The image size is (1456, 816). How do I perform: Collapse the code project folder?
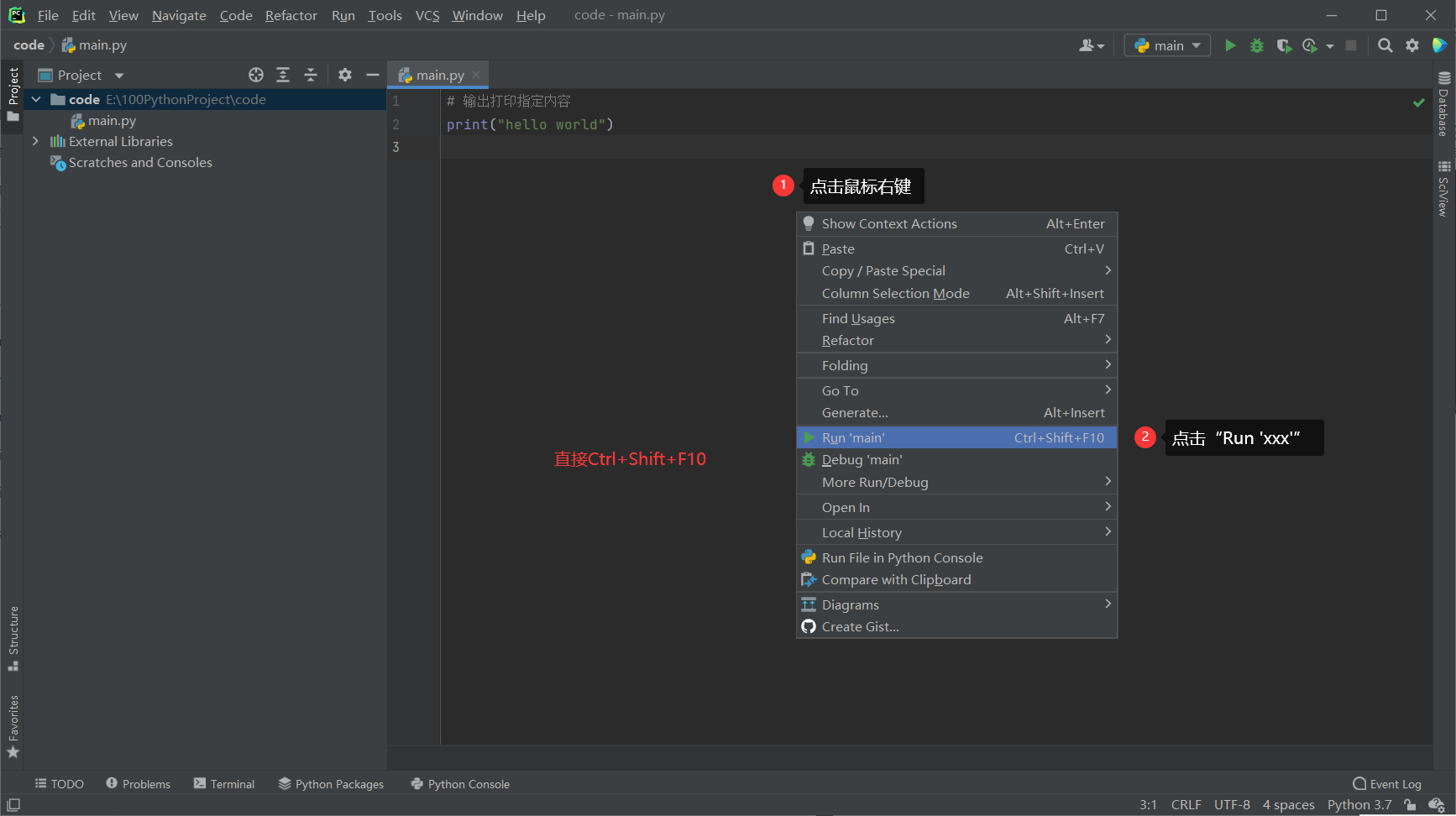click(36, 99)
